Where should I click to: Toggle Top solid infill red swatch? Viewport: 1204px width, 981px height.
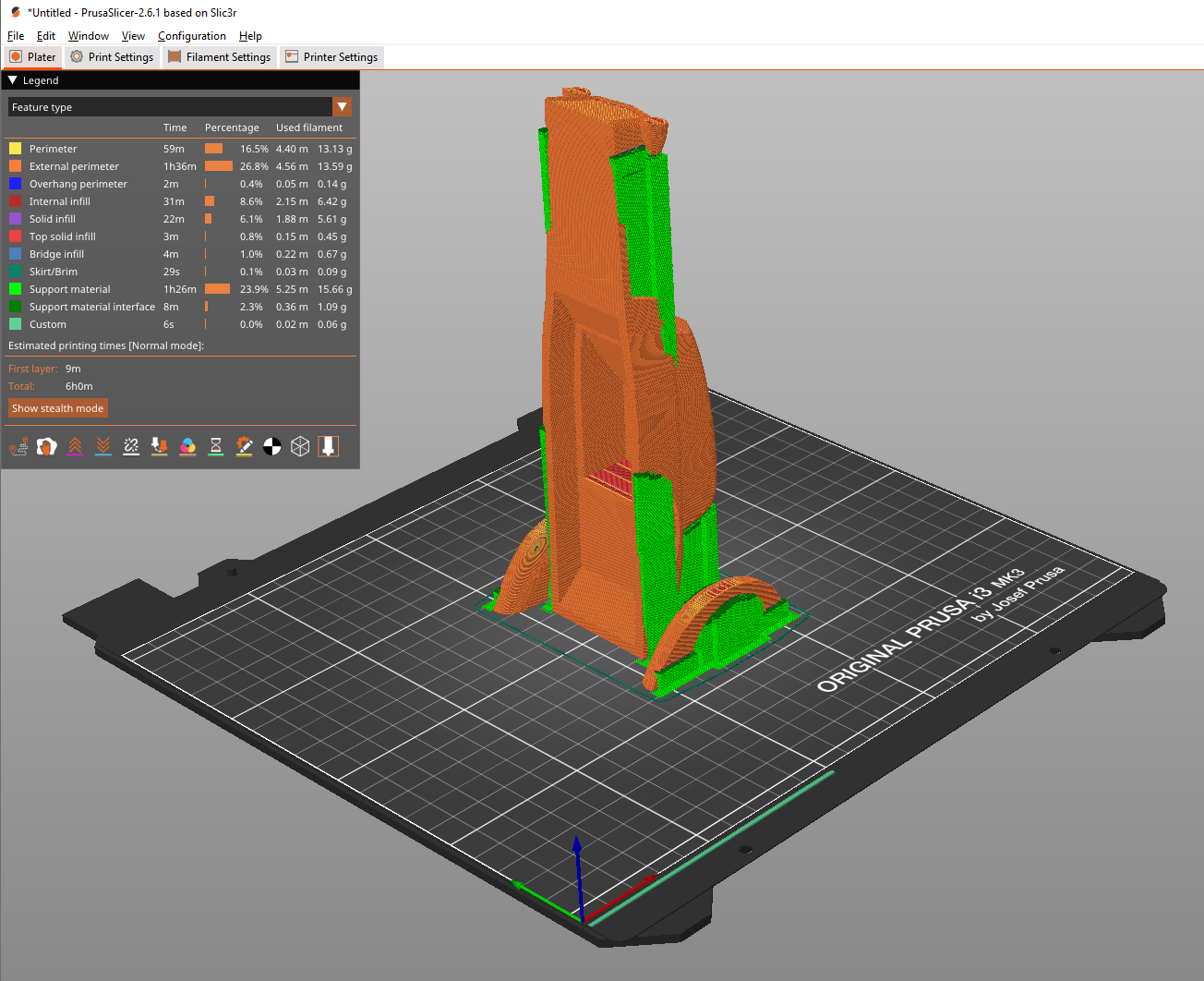point(15,236)
